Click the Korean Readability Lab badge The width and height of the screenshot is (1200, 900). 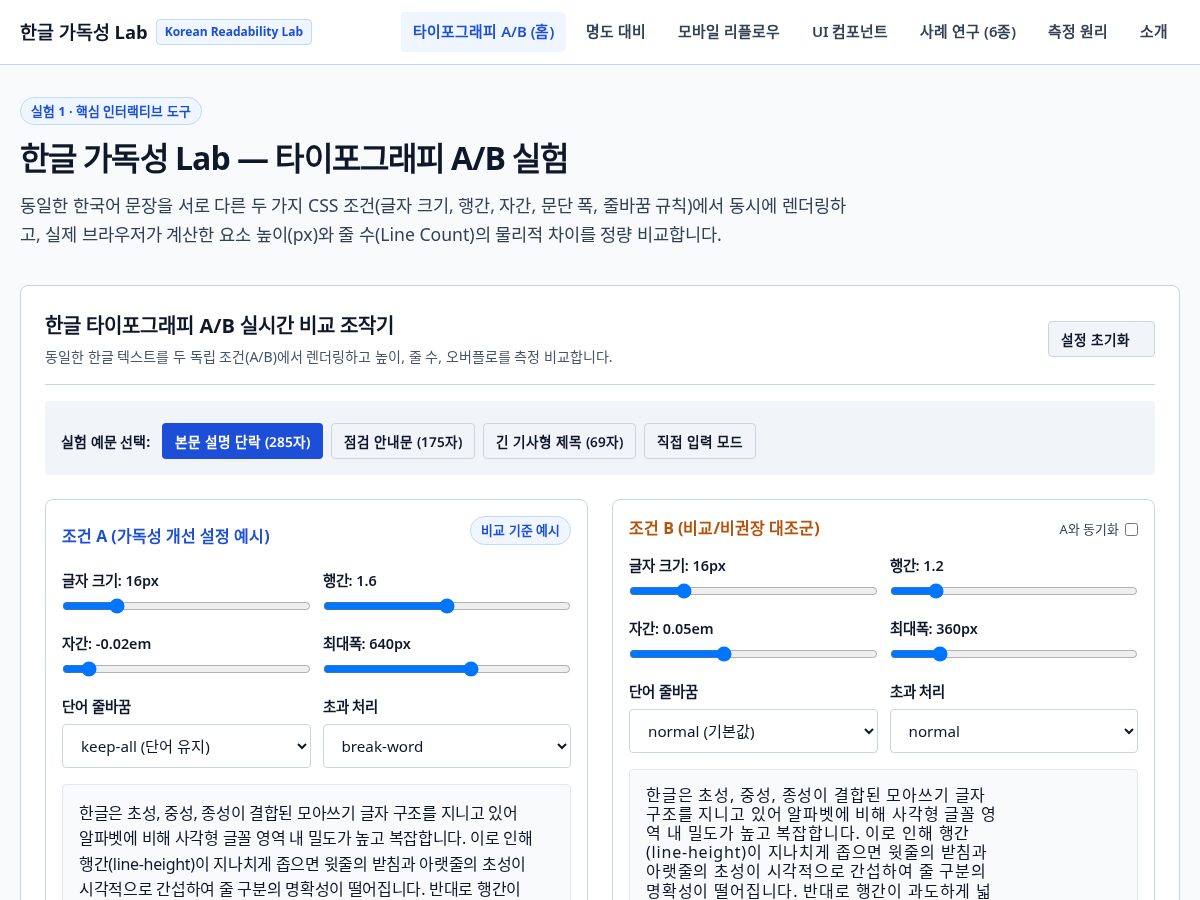tap(234, 32)
